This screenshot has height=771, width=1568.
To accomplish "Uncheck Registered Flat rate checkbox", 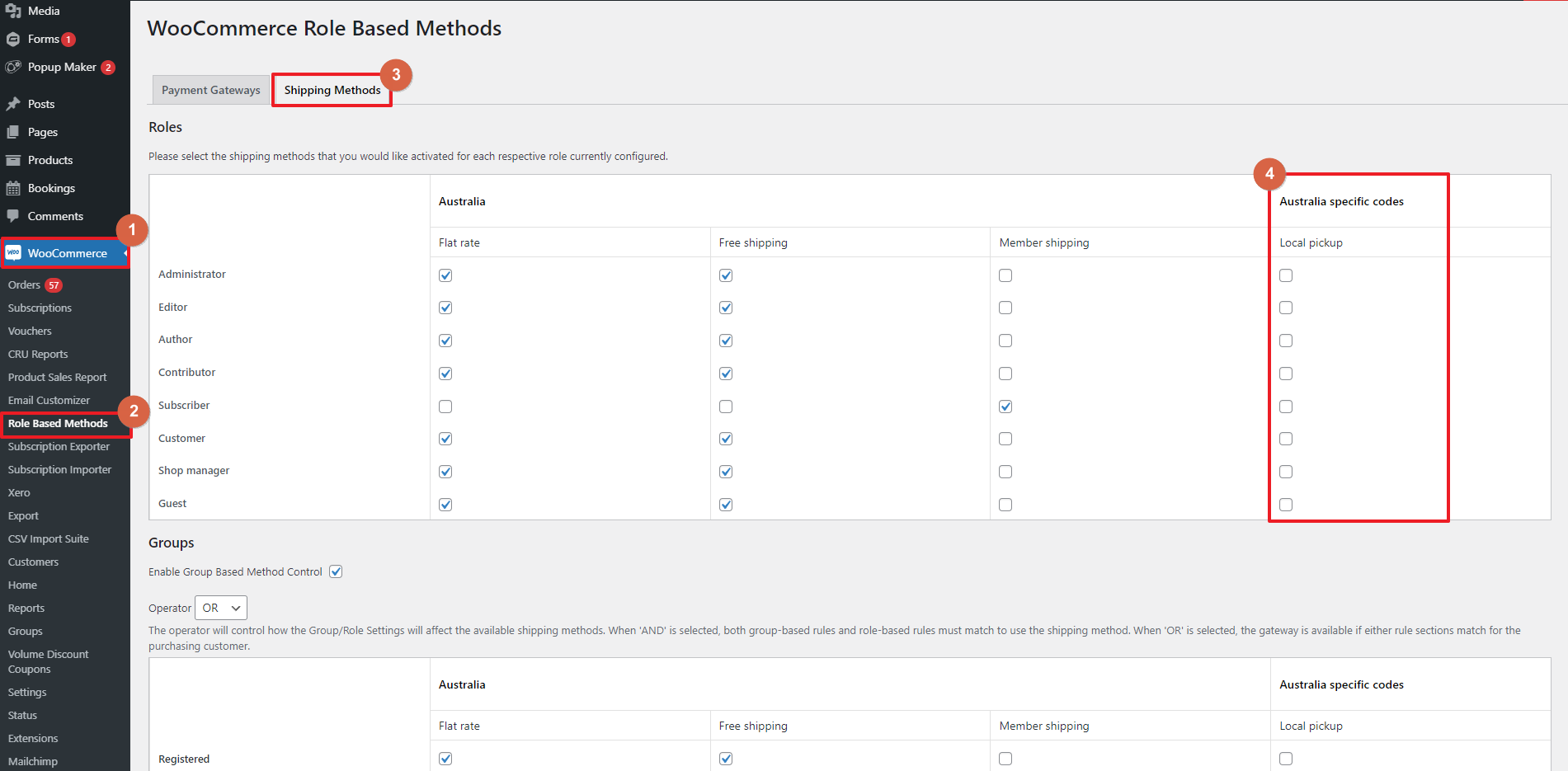I will tap(445, 759).
